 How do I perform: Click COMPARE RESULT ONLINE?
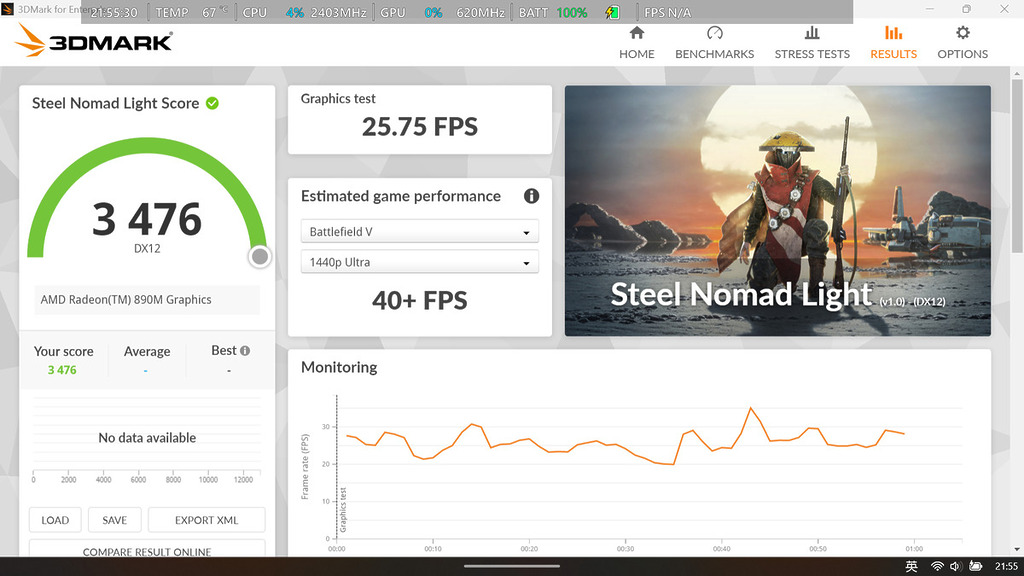pyautogui.click(x=147, y=550)
